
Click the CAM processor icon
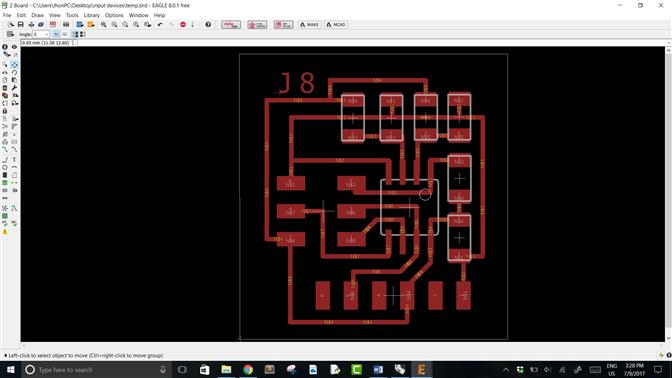point(41,24)
